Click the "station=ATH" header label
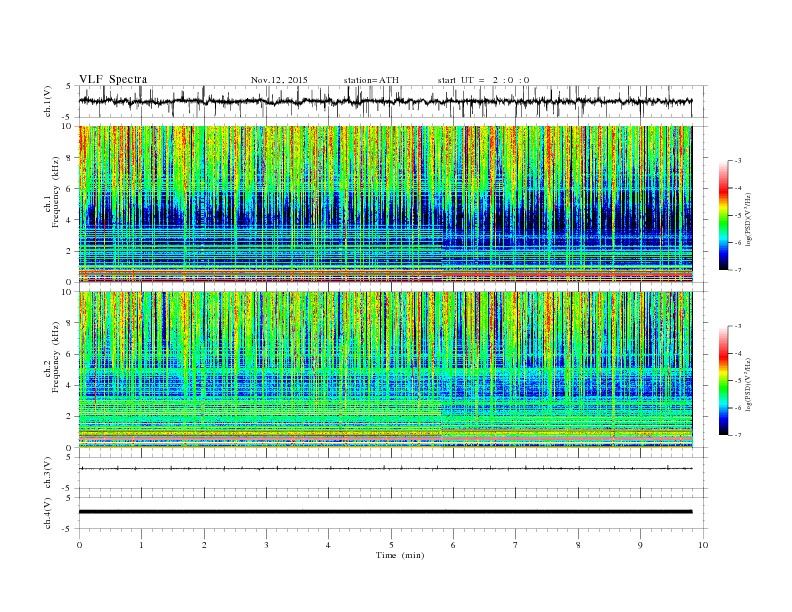 (371, 80)
